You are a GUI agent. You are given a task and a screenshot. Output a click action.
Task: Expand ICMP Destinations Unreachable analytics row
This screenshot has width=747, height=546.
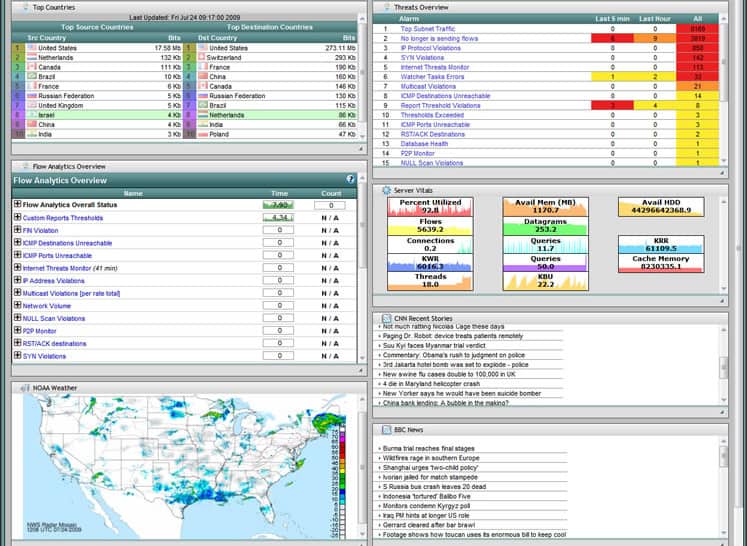click(18, 242)
